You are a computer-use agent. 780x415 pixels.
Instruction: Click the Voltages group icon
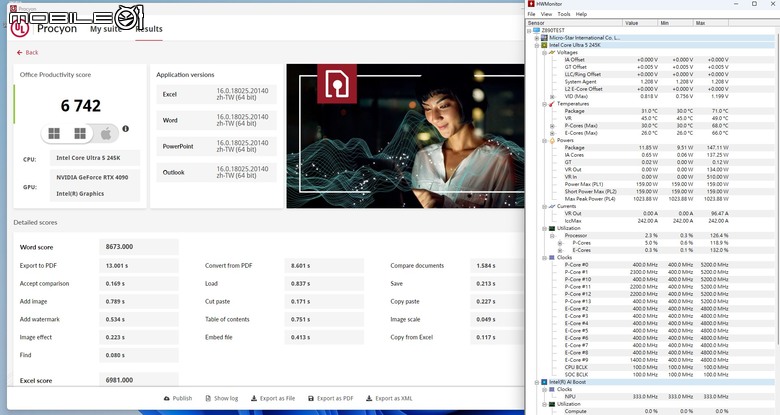click(x=552, y=52)
